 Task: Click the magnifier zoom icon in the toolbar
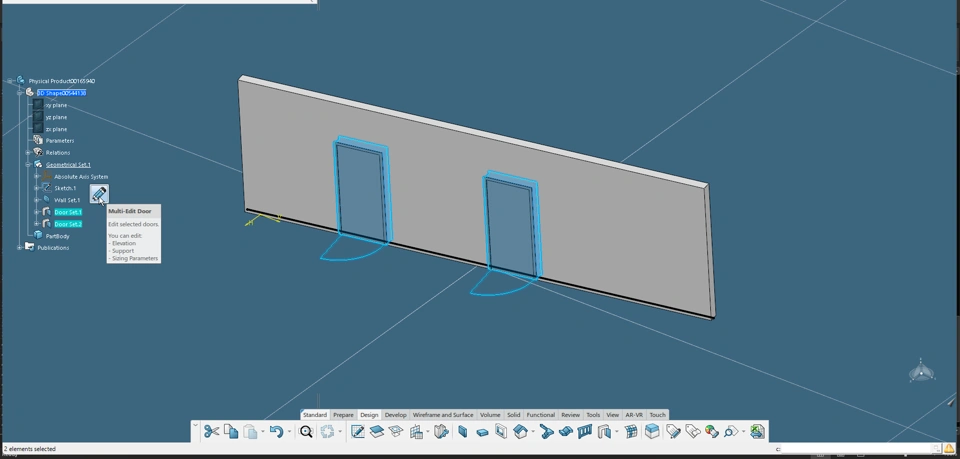306,431
